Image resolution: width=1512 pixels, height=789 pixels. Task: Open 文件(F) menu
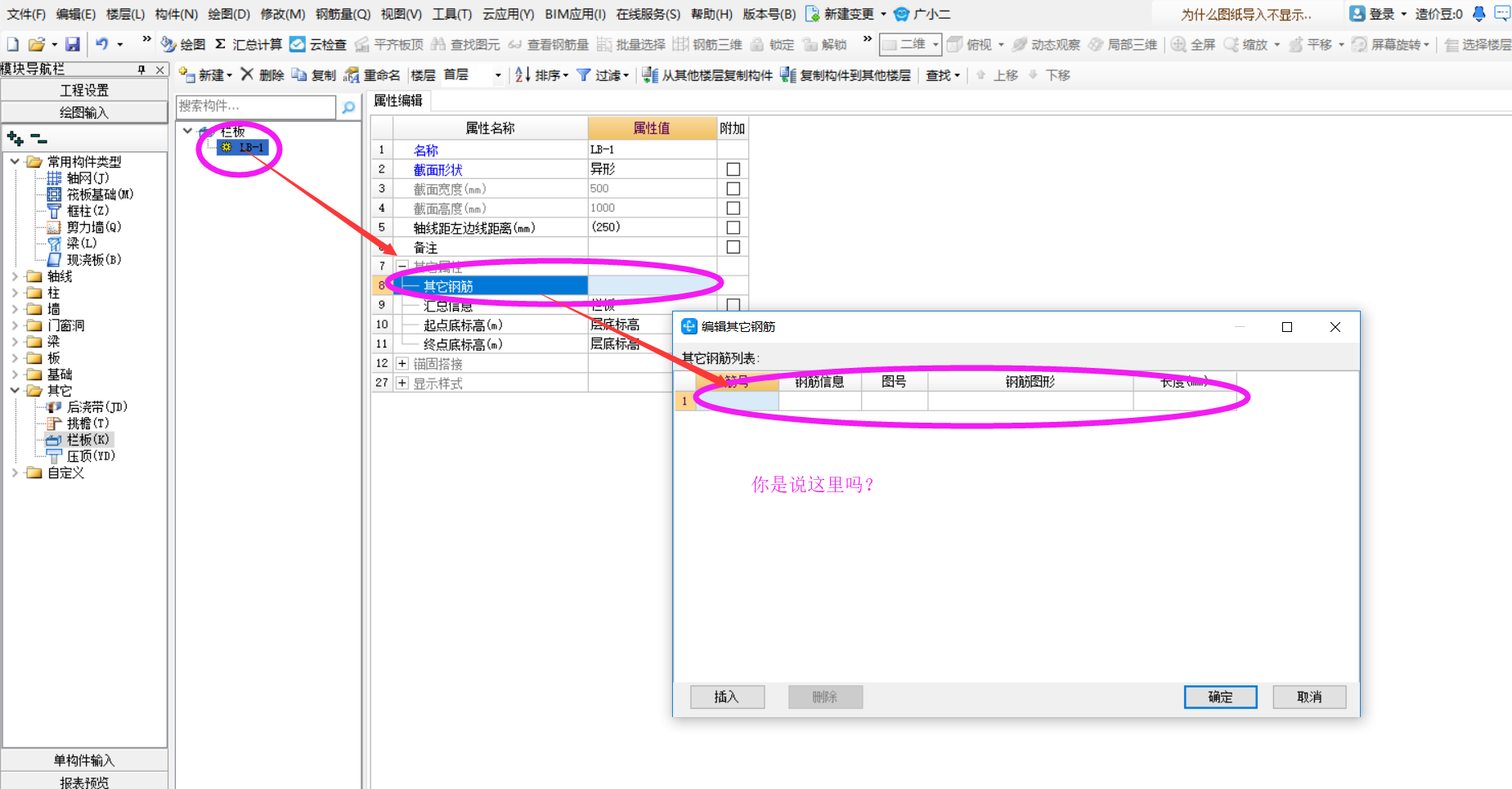point(26,14)
